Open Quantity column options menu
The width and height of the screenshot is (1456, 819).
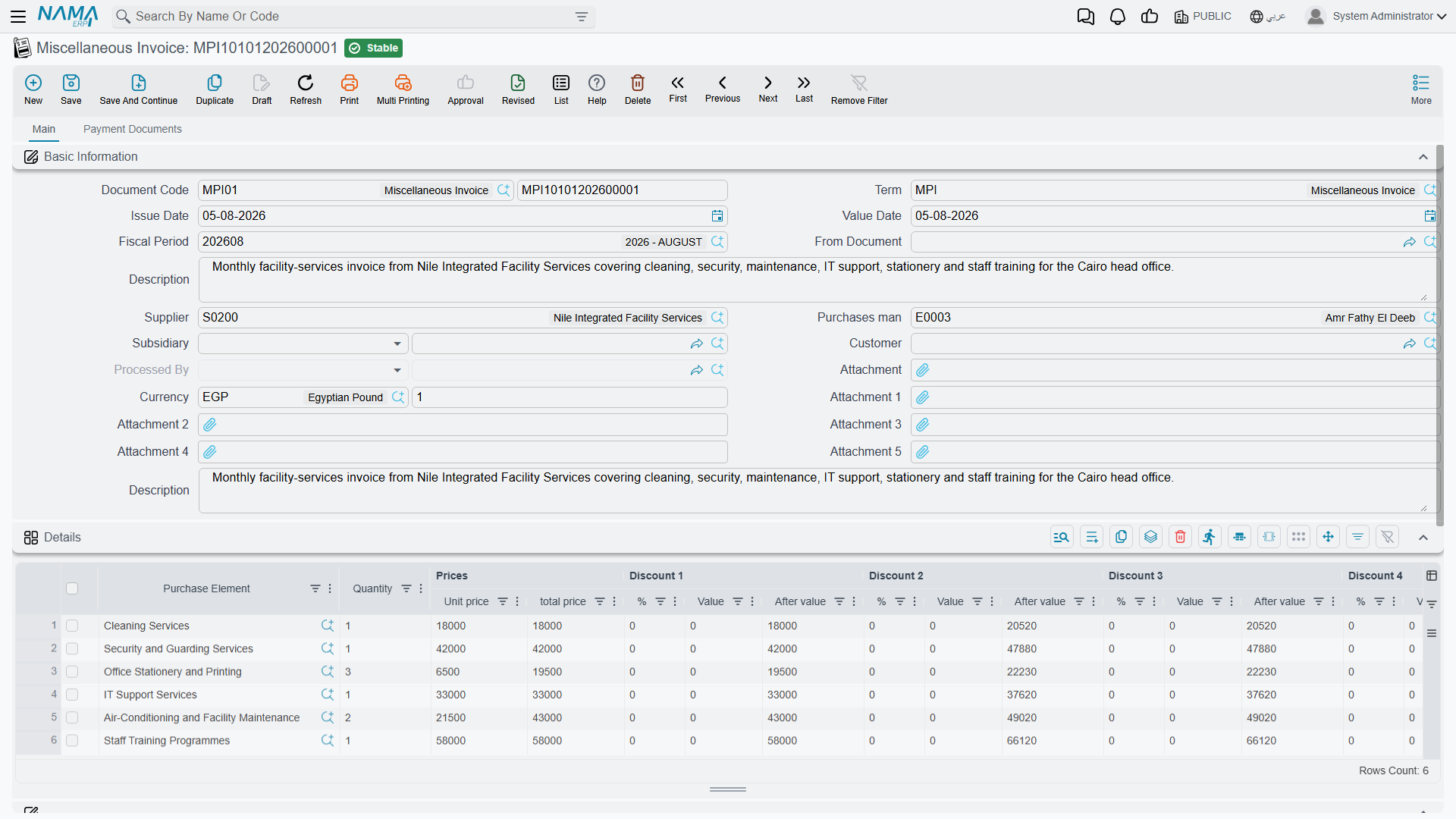click(421, 588)
